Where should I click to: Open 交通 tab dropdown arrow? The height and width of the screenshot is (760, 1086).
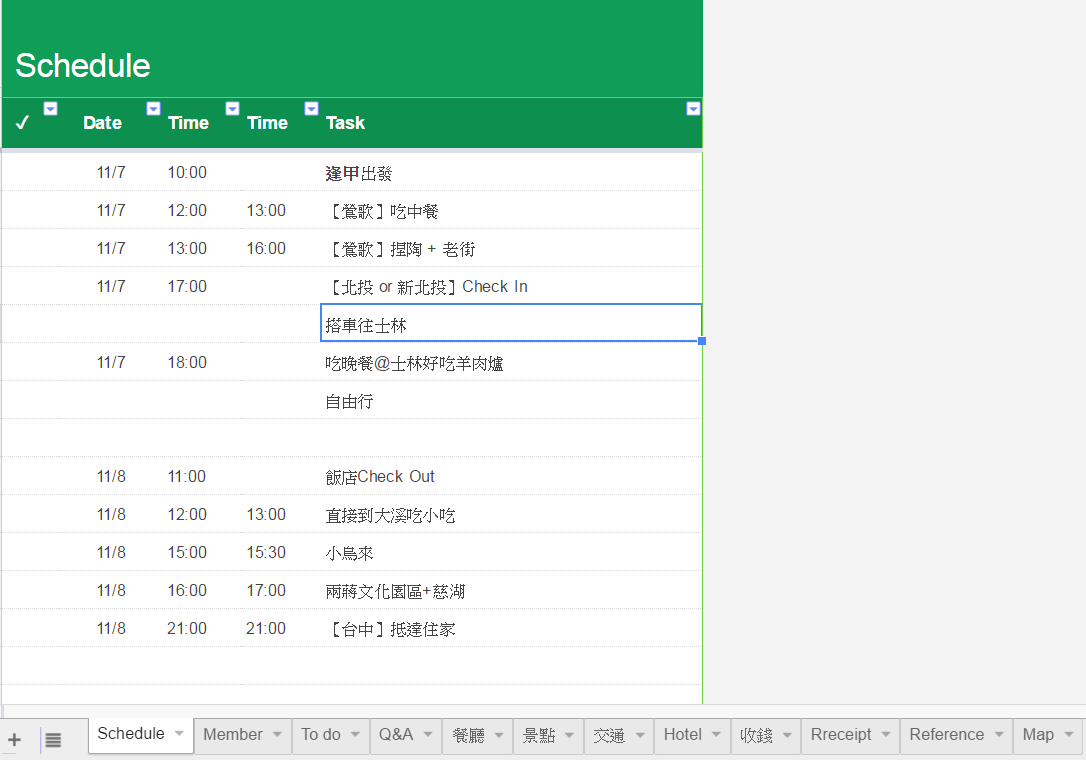click(640, 735)
